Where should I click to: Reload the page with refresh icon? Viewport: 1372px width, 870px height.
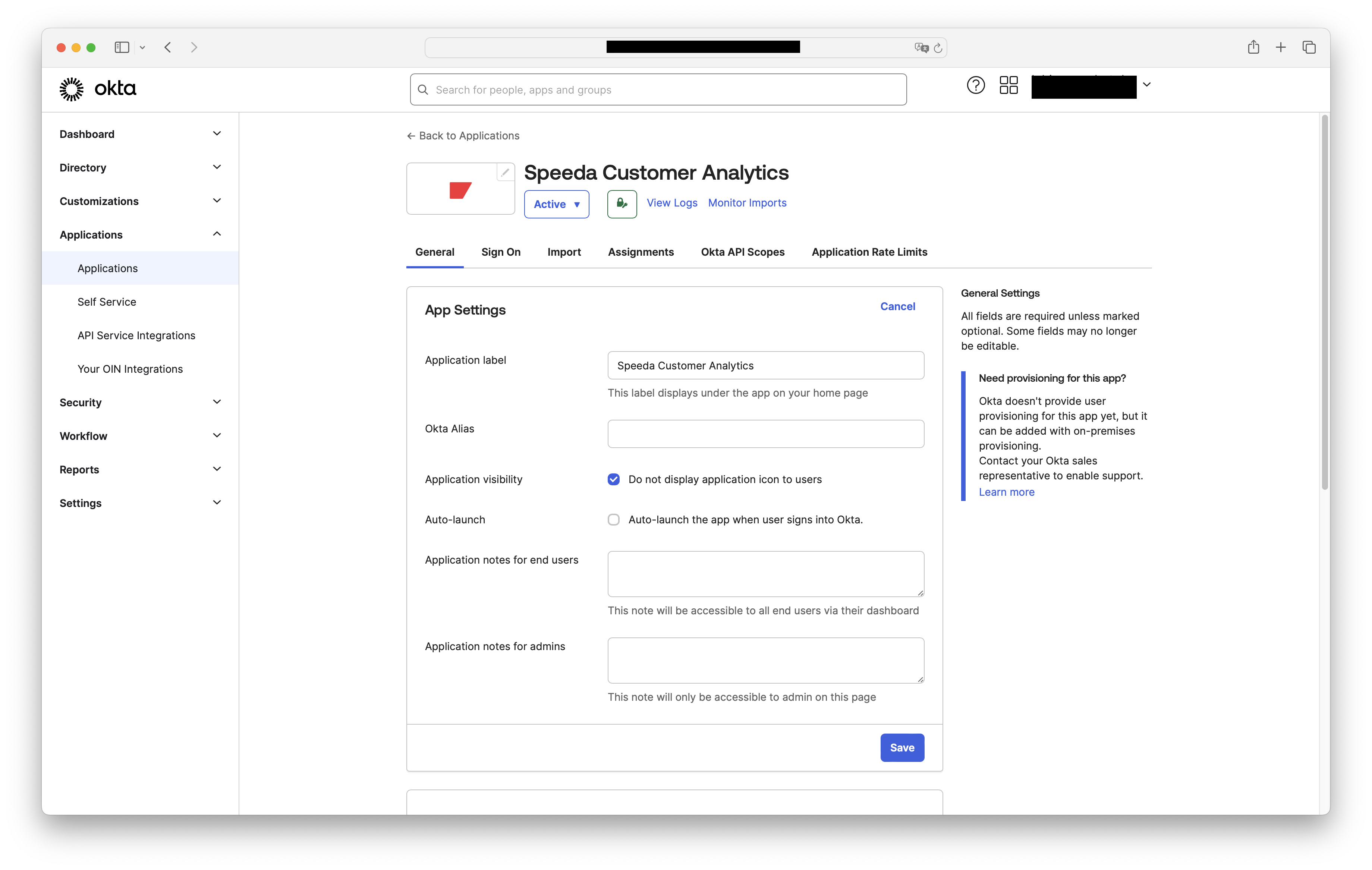[937, 48]
